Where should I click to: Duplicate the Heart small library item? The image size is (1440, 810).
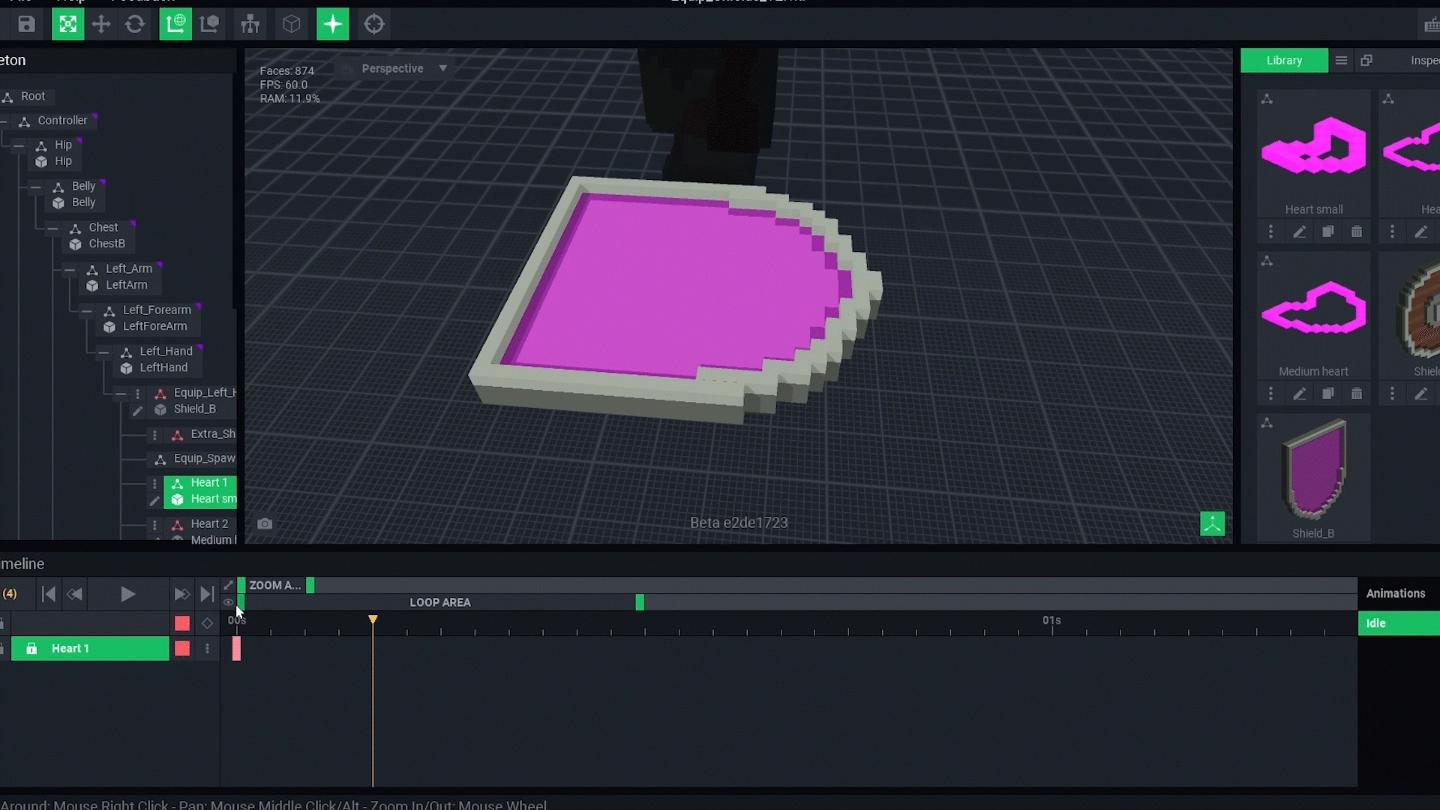tap(1328, 232)
